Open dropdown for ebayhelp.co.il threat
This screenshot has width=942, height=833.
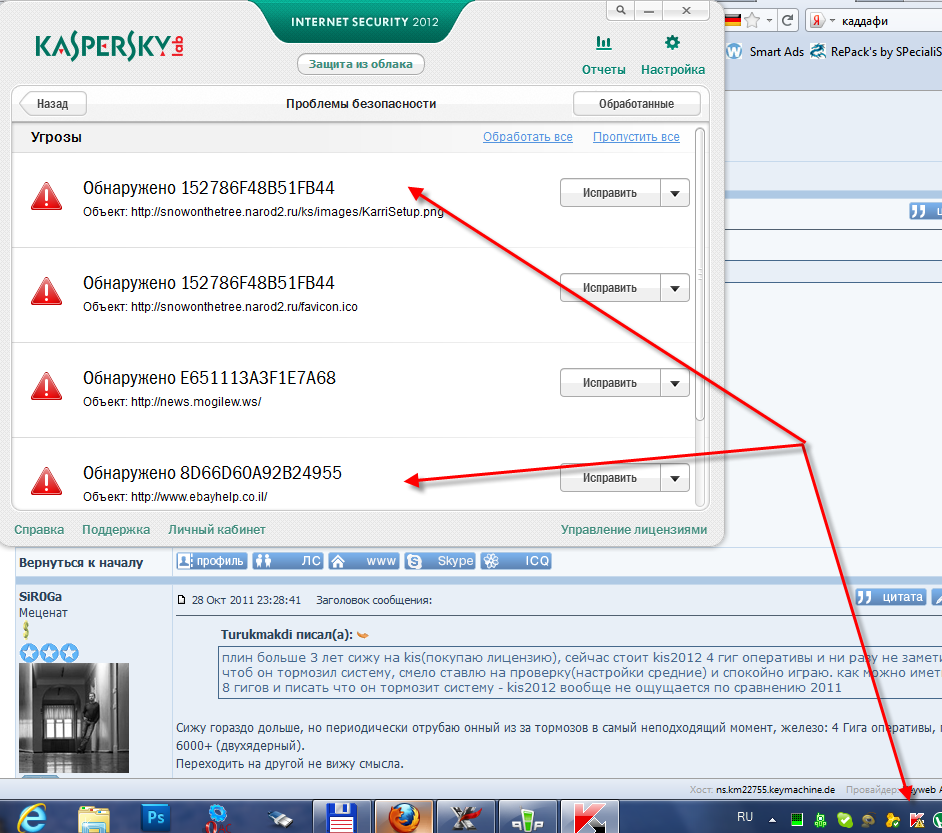[x=676, y=478]
